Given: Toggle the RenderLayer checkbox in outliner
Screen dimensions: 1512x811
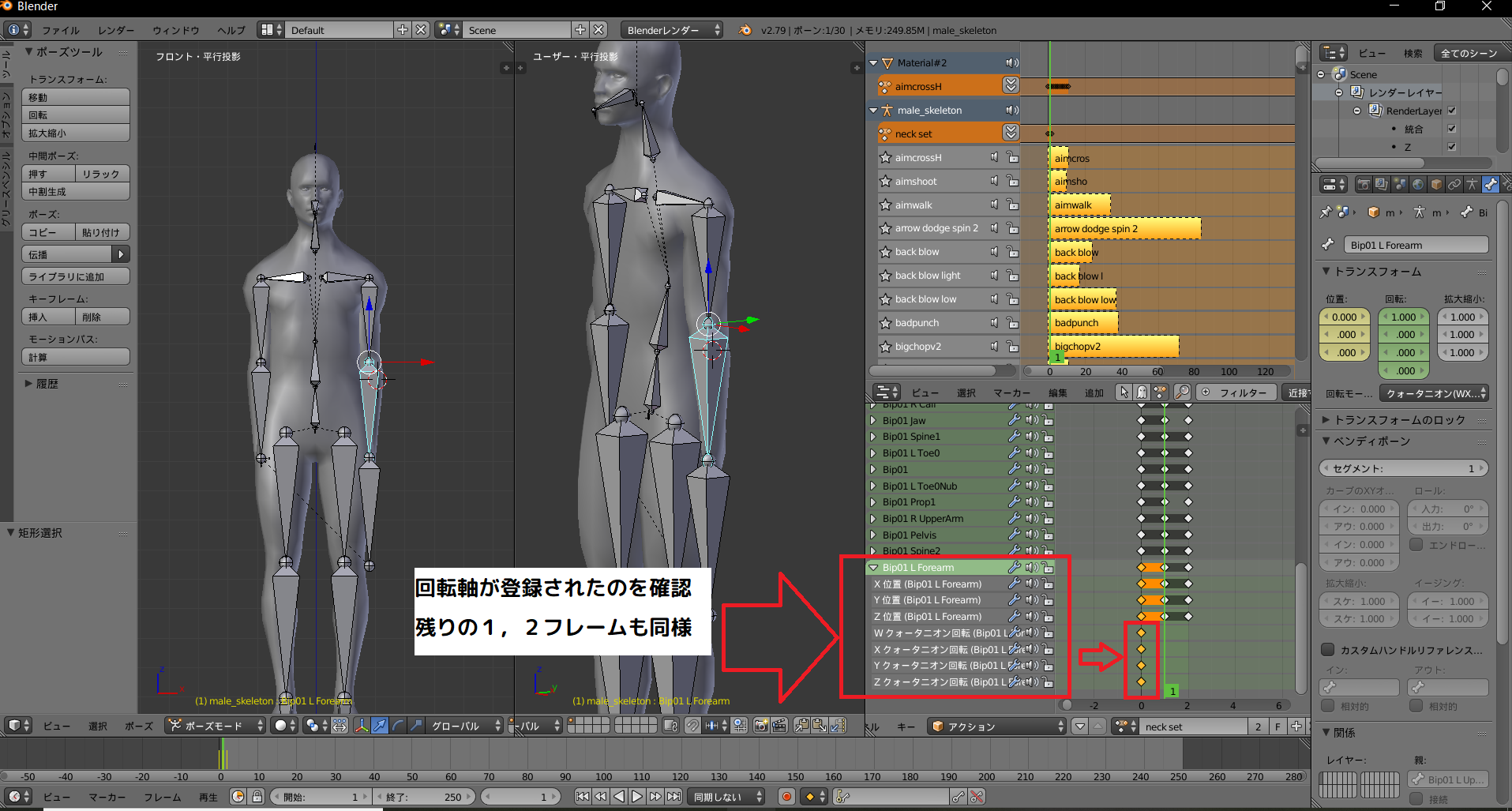Looking at the screenshot, I should pyautogui.click(x=1451, y=111).
